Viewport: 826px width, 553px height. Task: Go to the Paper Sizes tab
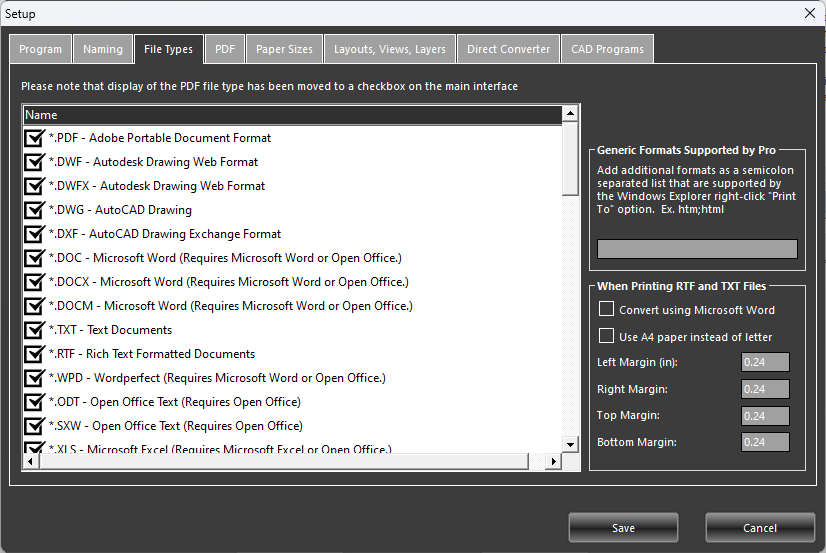click(x=284, y=49)
